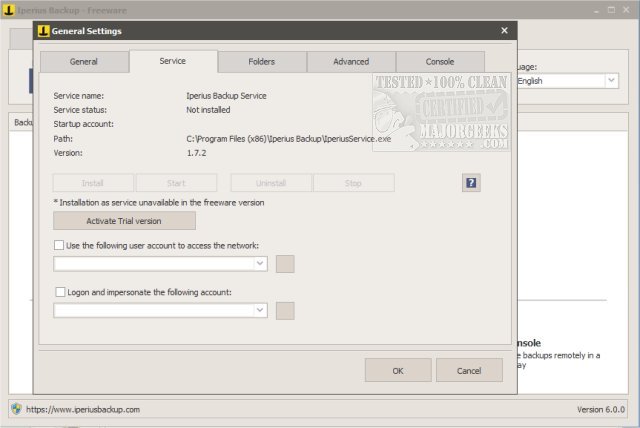This screenshot has width=640, height=428.
Task: Click the Iperius logo in General Settings title bar
Action: [43, 31]
